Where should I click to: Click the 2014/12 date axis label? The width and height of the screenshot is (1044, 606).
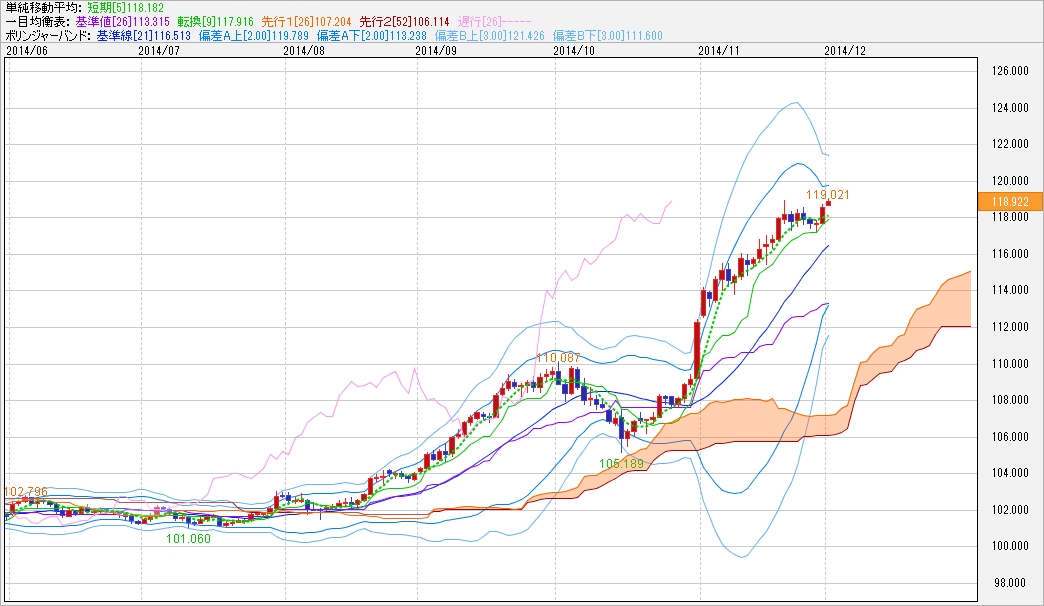[845, 49]
